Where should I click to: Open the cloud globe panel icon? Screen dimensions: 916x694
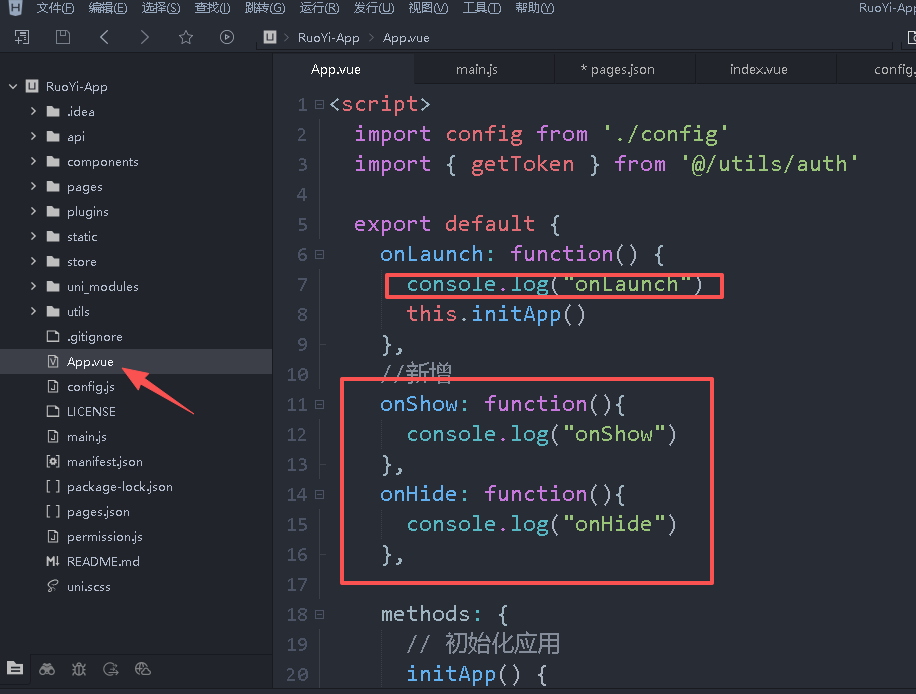pos(143,669)
